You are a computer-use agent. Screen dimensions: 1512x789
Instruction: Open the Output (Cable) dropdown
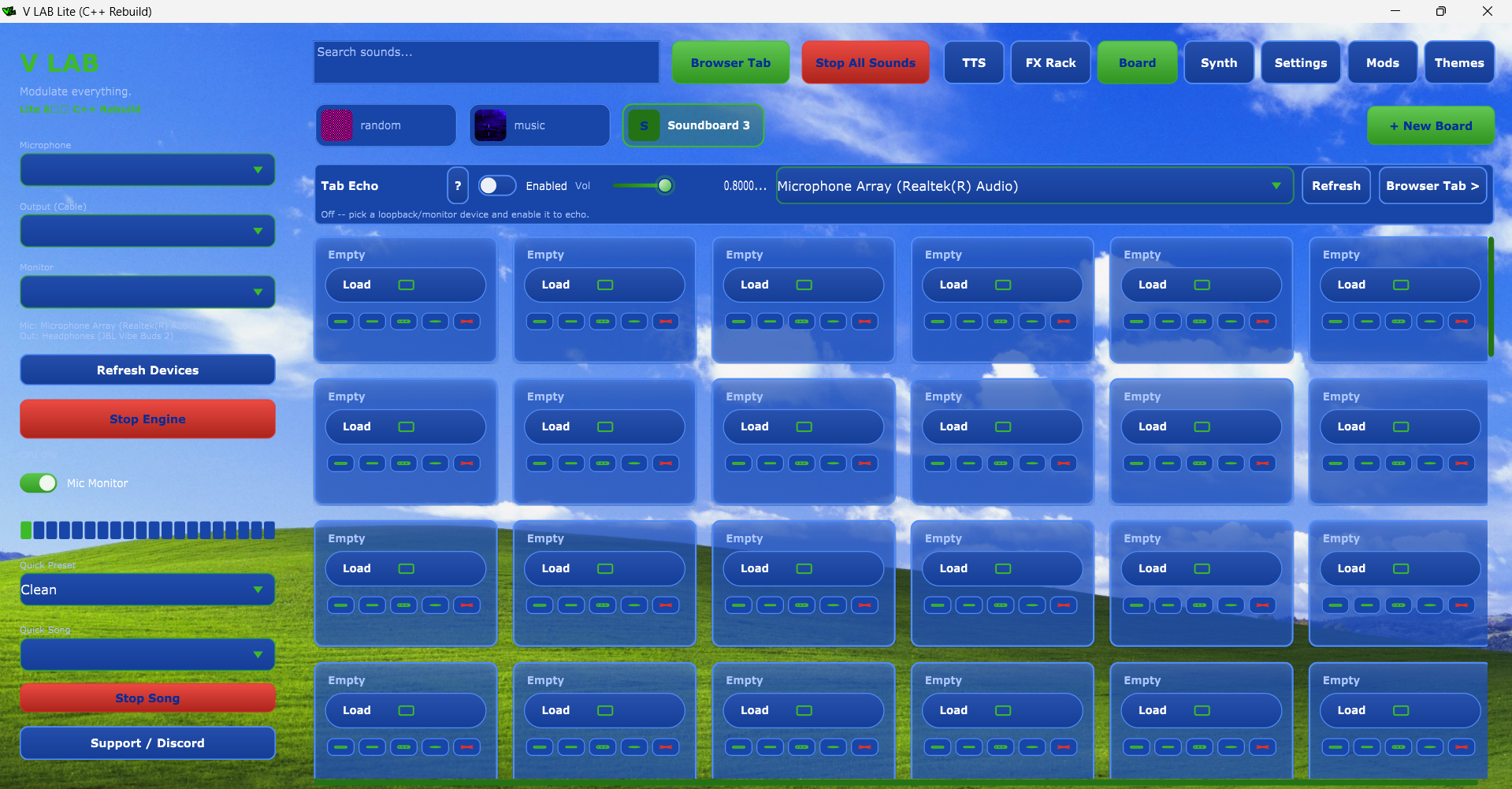click(147, 231)
